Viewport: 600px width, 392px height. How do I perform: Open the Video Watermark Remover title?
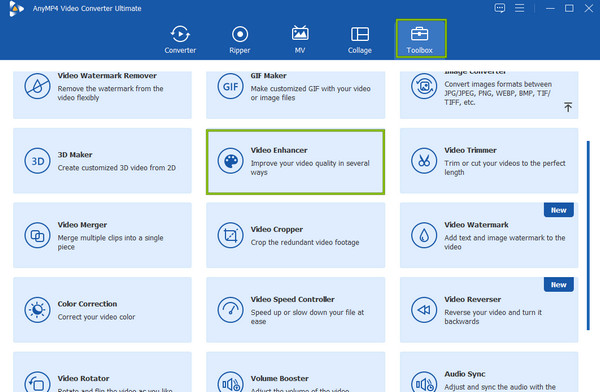tap(107, 75)
